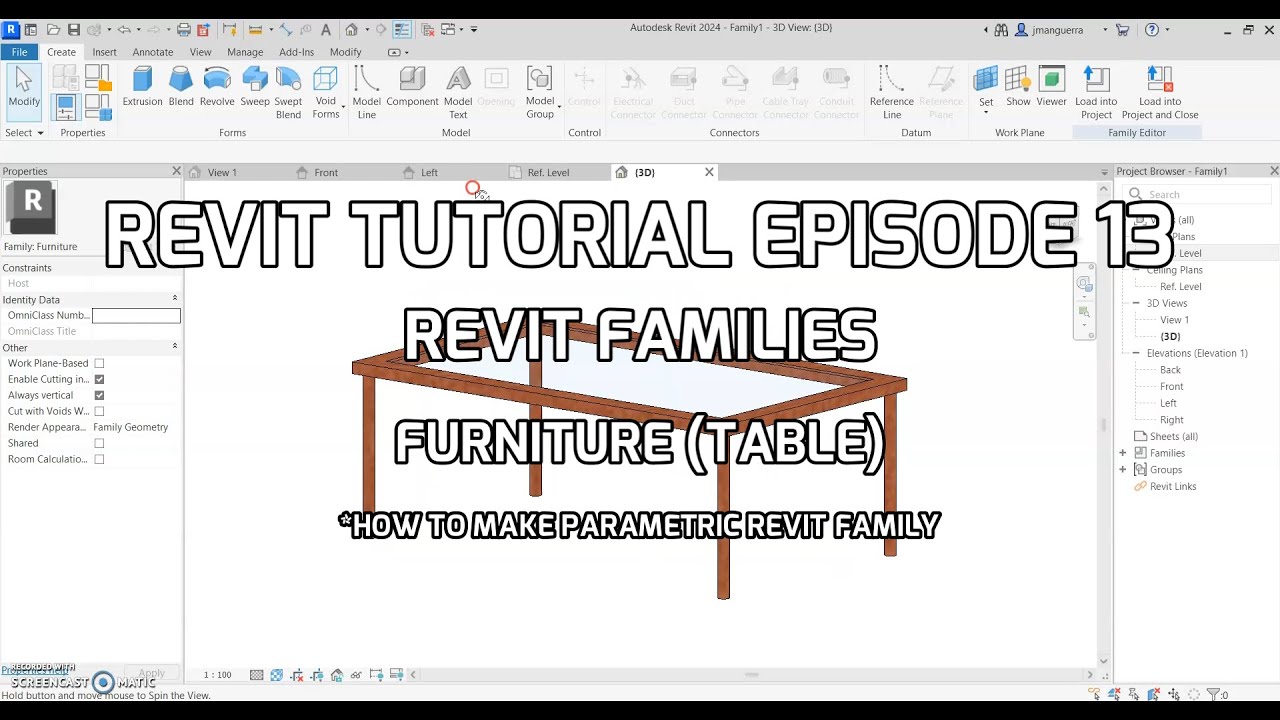This screenshot has height=720, width=1280.
Task: Close the Properties panel
Action: [x=176, y=171]
